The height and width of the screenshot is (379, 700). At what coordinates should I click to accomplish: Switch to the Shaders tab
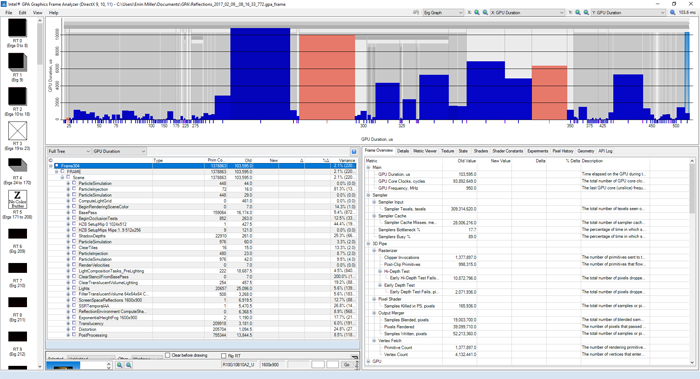(480, 151)
